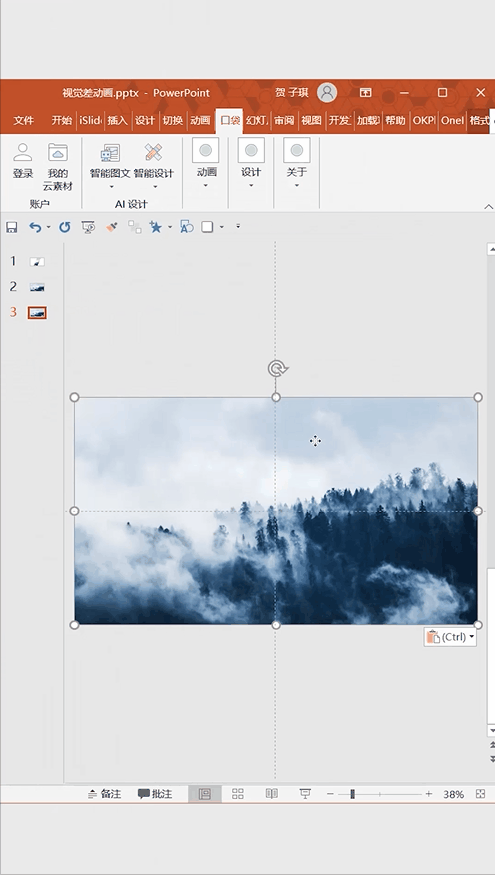Click the Undo arrow icon
The width and height of the screenshot is (495, 875).
point(35,227)
